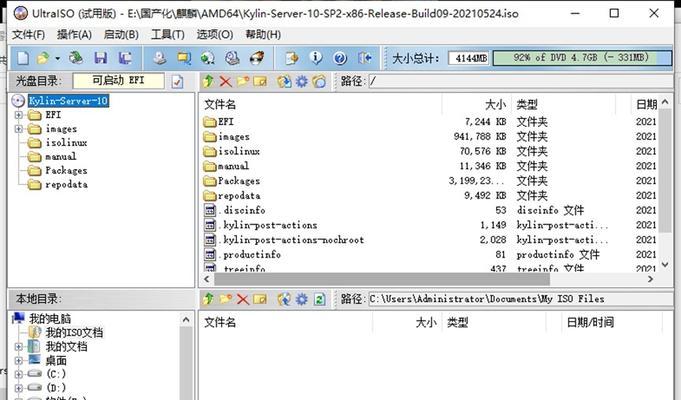The width and height of the screenshot is (681, 400).
Task: Click the Open CD/DVD disc icon
Action: click(76, 58)
